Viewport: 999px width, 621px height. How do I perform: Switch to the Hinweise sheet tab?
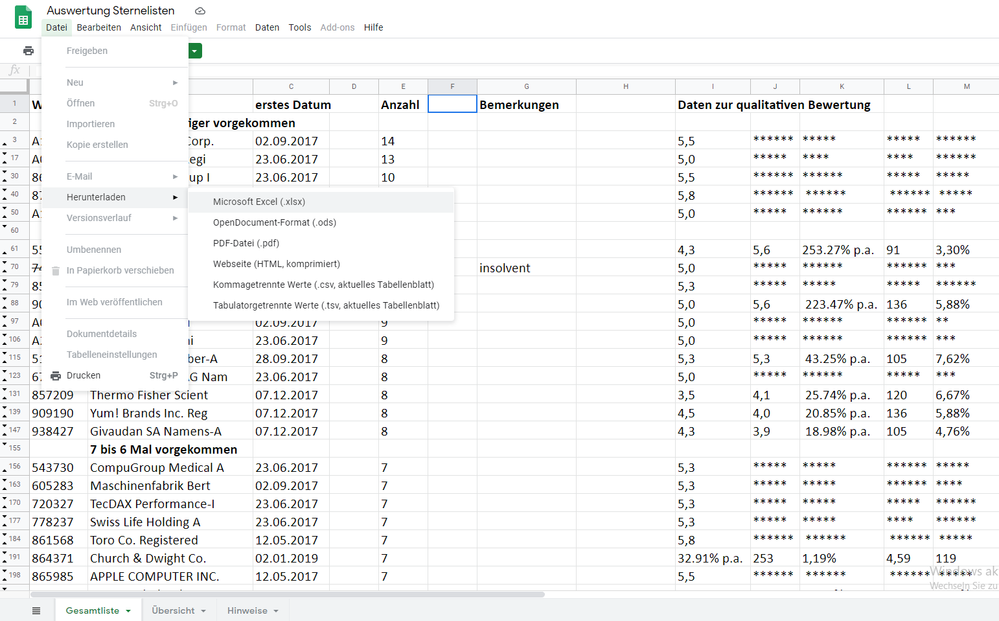246,610
